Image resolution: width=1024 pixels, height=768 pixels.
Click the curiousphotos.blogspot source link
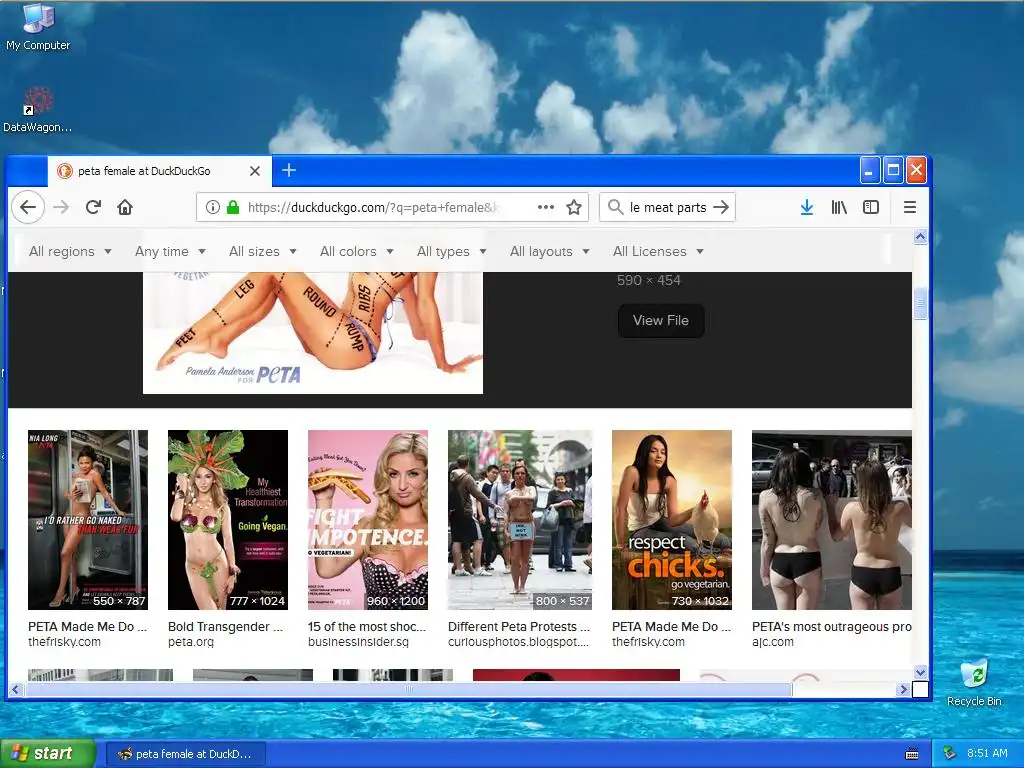tap(519, 642)
